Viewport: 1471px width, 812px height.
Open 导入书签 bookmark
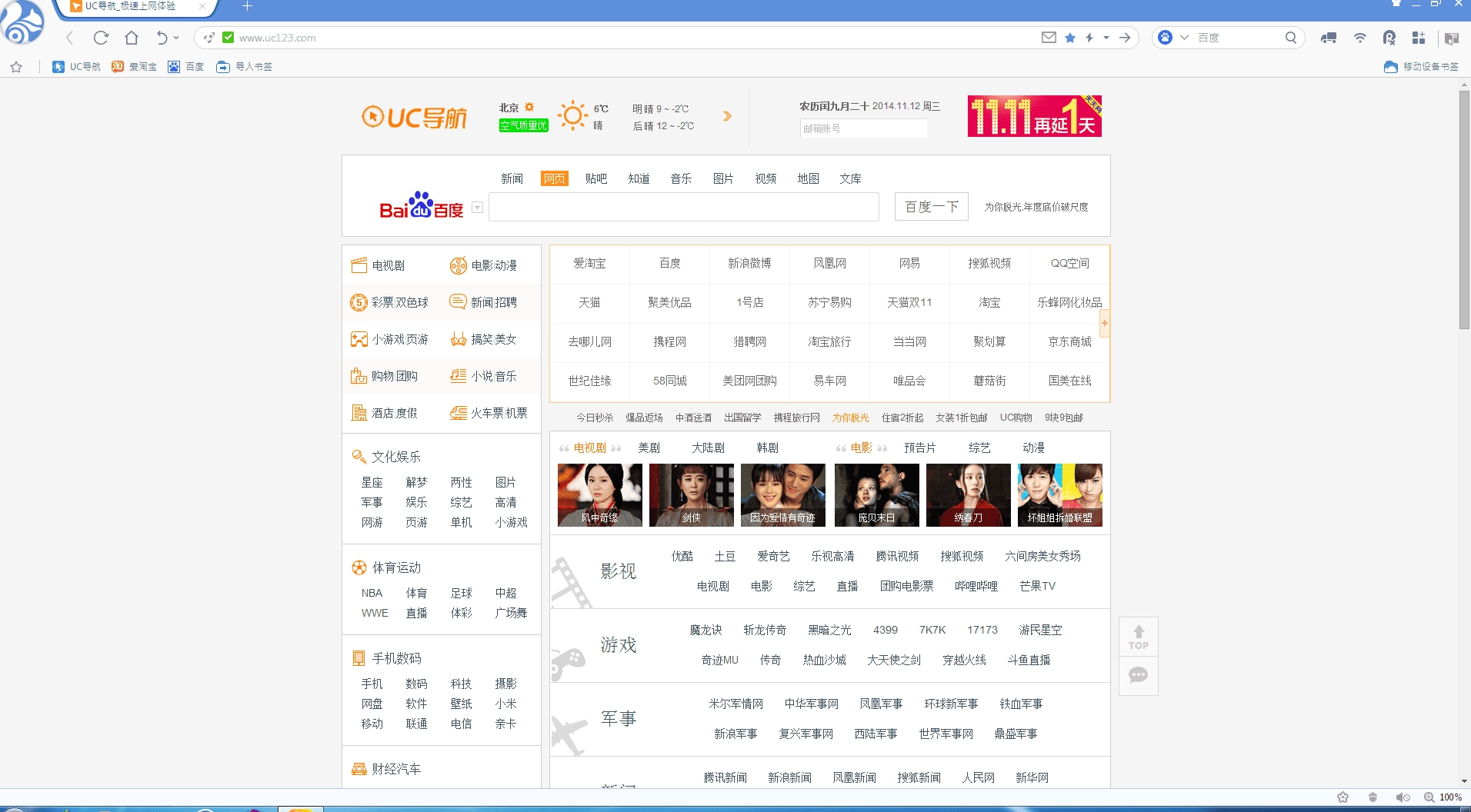pyautogui.click(x=245, y=67)
